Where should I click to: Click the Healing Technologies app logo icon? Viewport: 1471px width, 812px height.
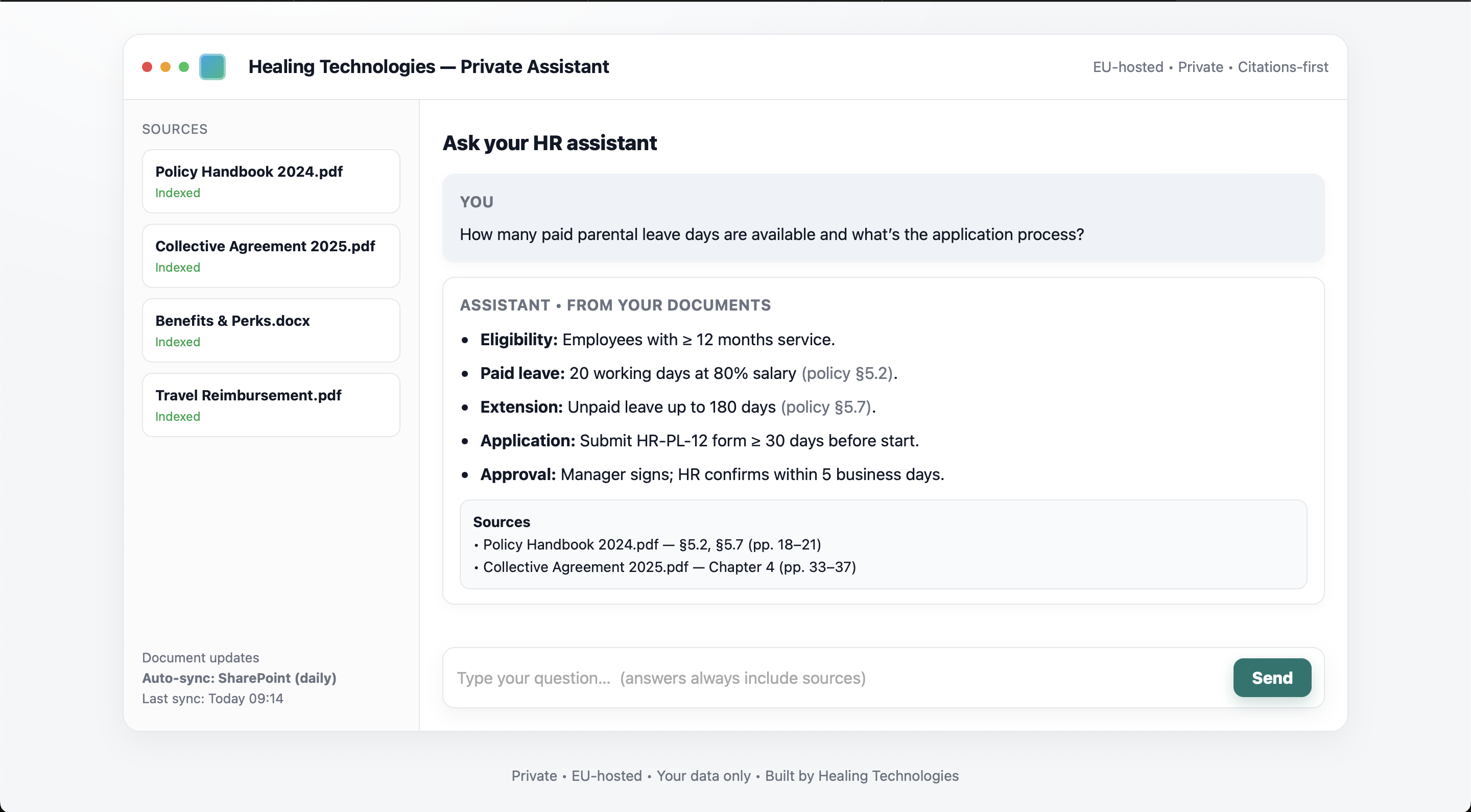(x=212, y=66)
